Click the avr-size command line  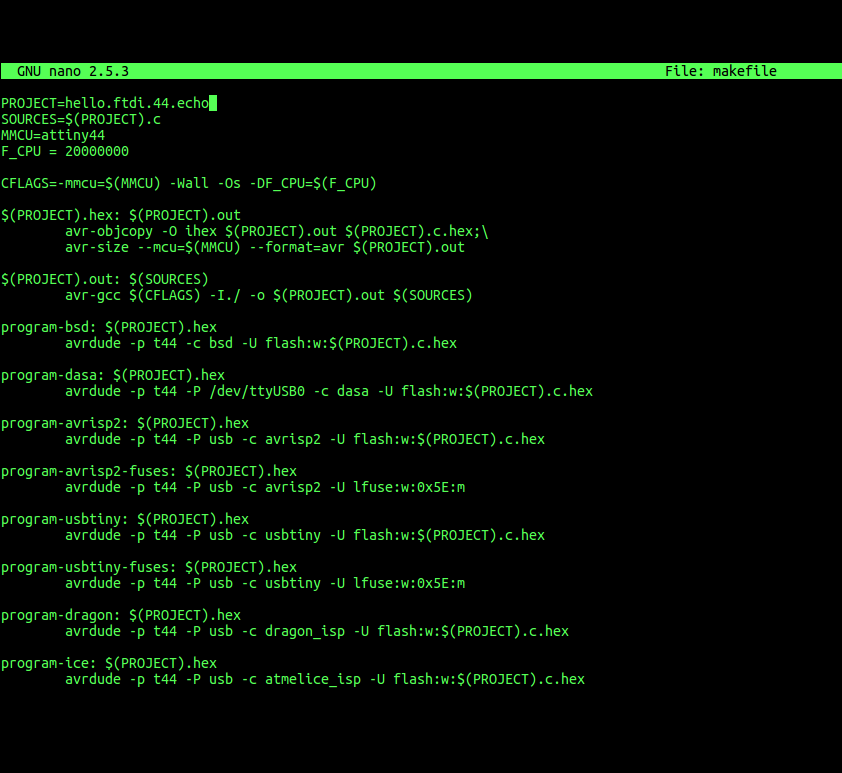[x=265, y=247]
